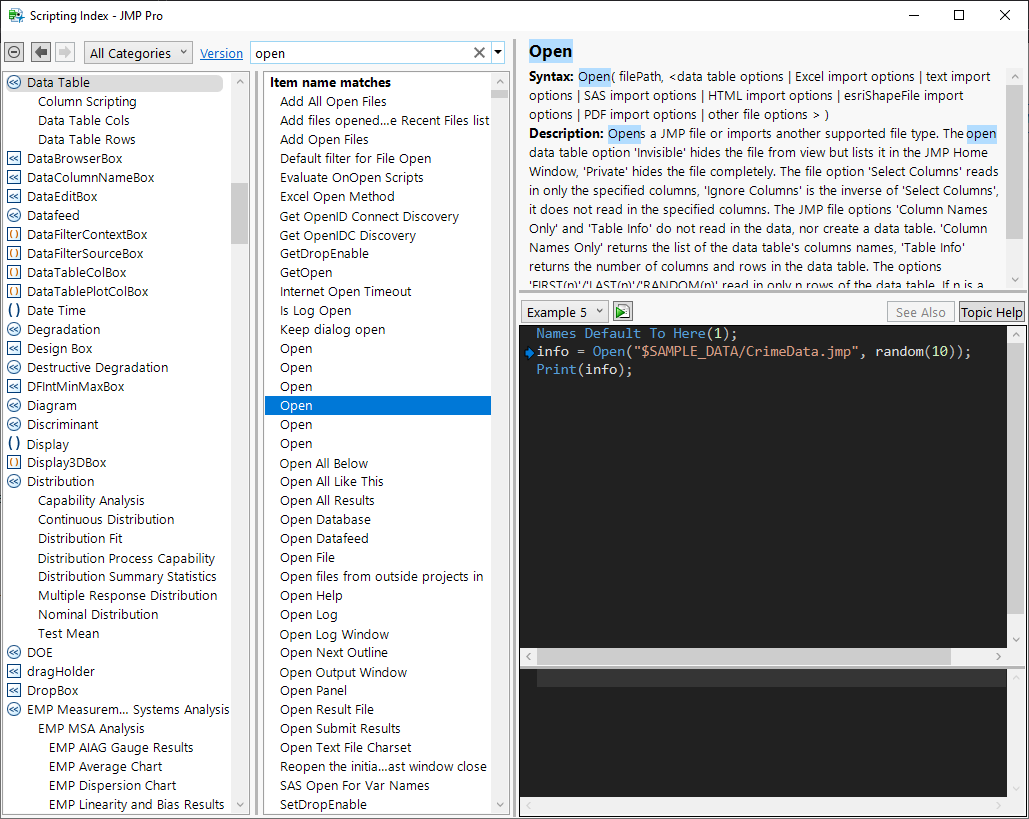Open Topic Help
The image size is (1029, 819).
coord(991,312)
